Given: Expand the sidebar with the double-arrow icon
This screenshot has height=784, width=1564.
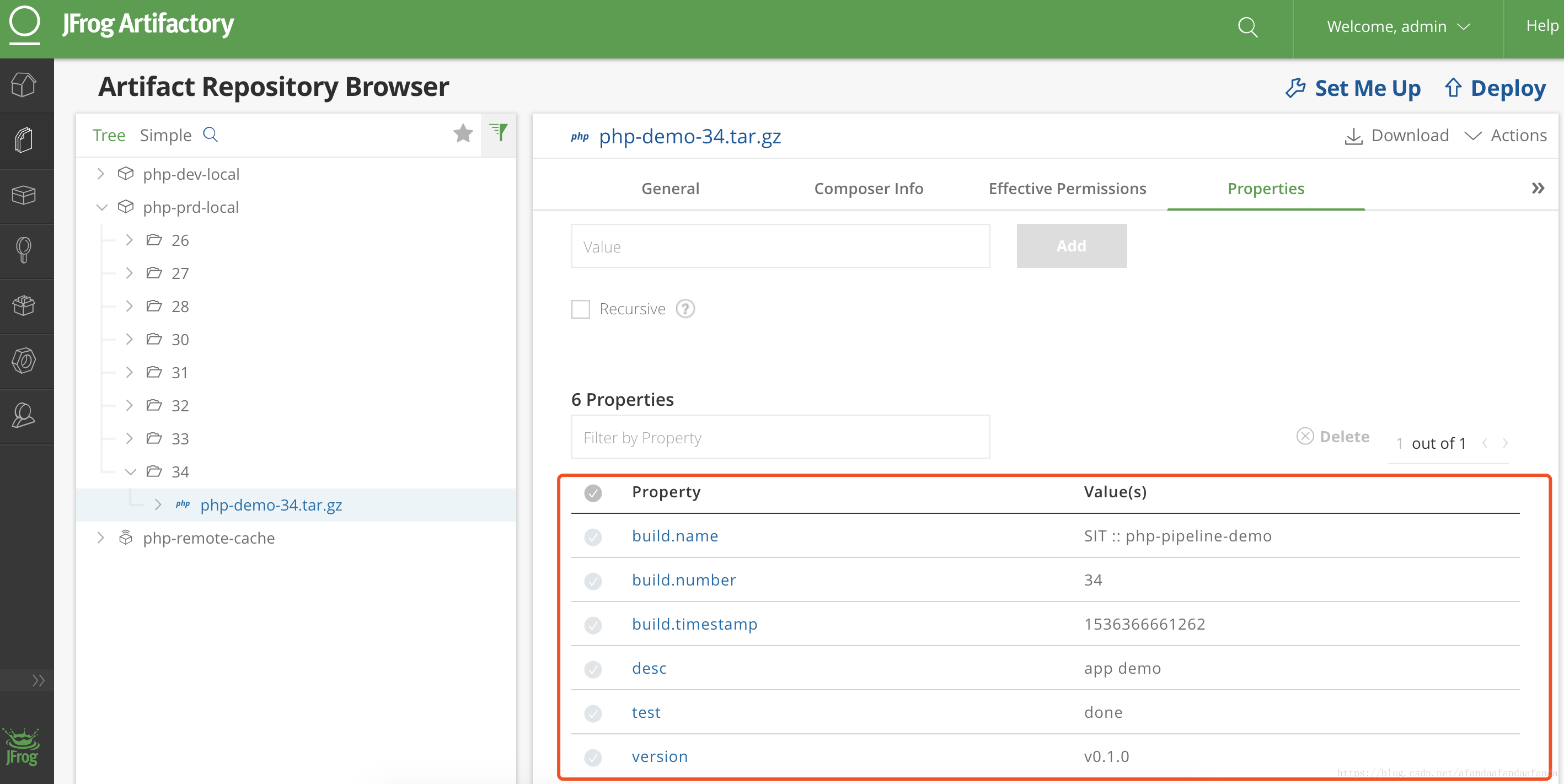Looking at the screenshot, I should (38, 680).
